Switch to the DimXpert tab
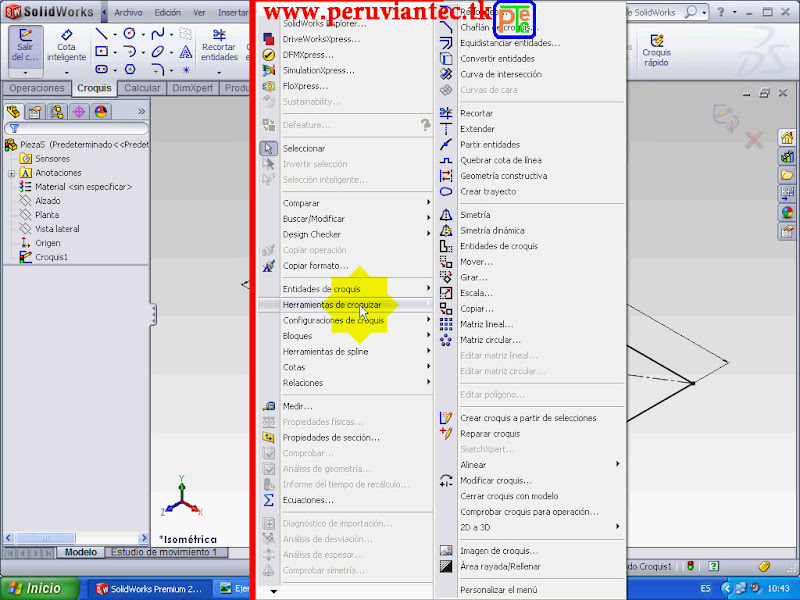Image resolution: width=800 pixels, height=600 pixels. [x=192, y=88]
